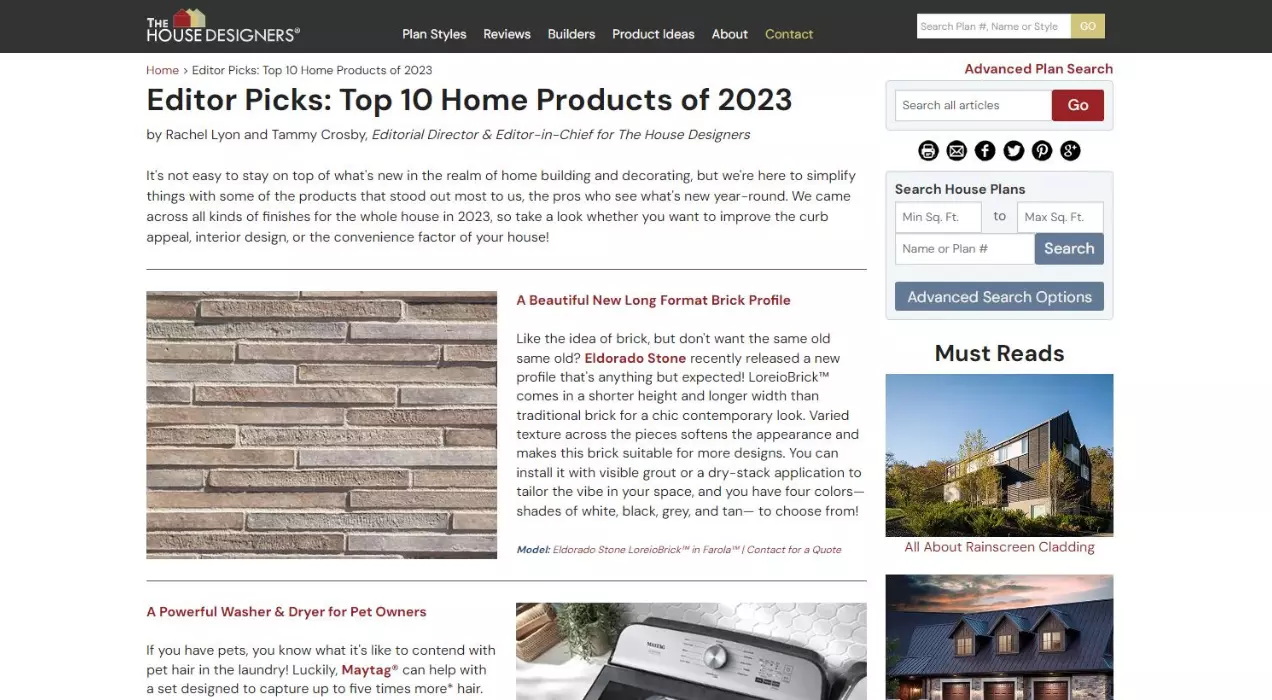Click the Maytag washer photo

(691, 651)
